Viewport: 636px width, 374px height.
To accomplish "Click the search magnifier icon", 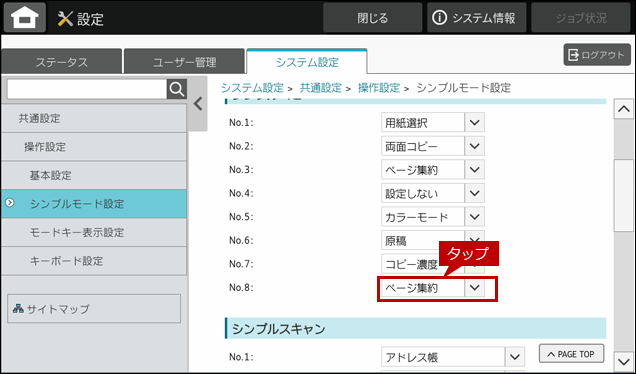I will coord(177,89).
